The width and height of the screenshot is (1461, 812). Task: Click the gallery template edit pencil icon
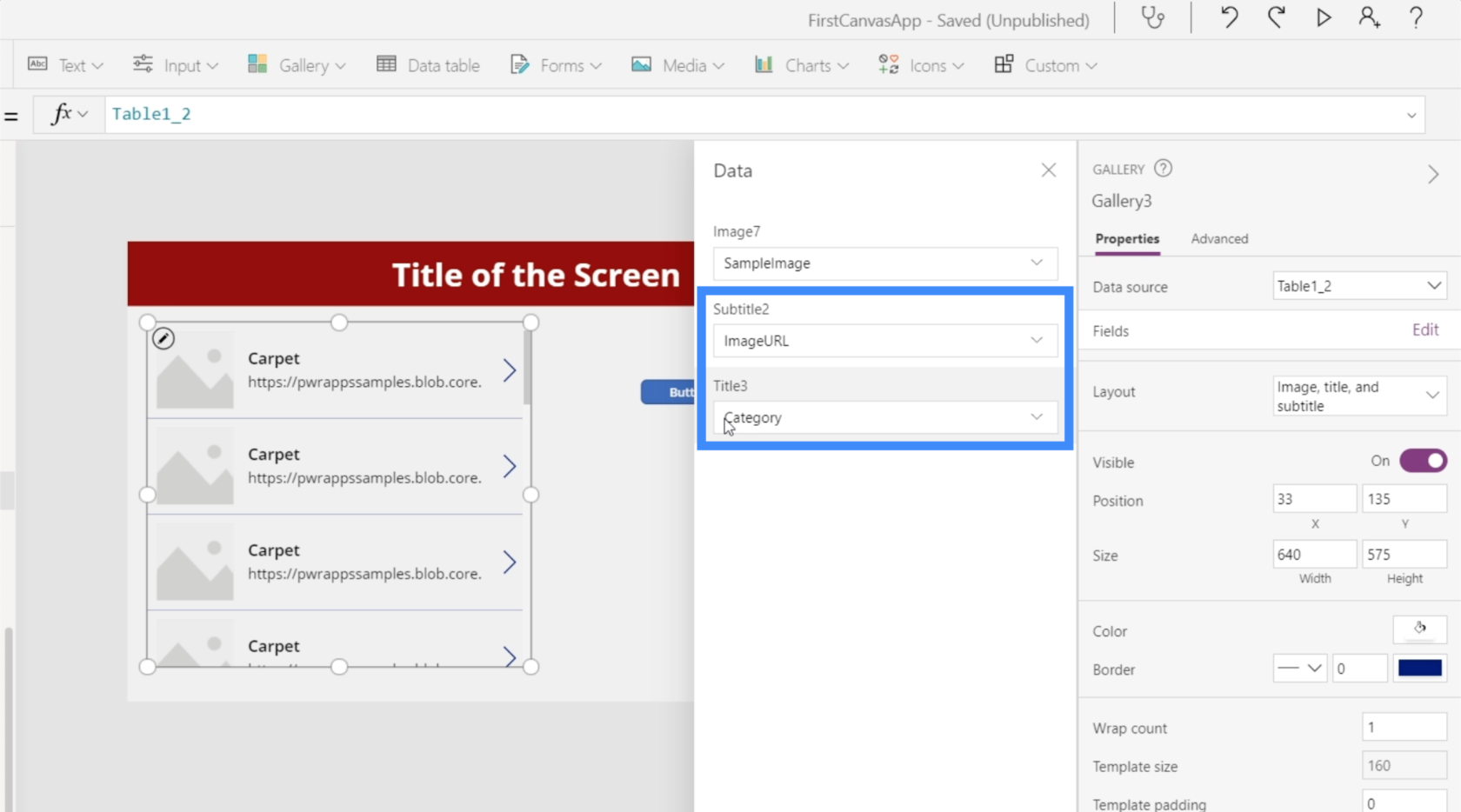pyautogui.click(x=163, y=338)
